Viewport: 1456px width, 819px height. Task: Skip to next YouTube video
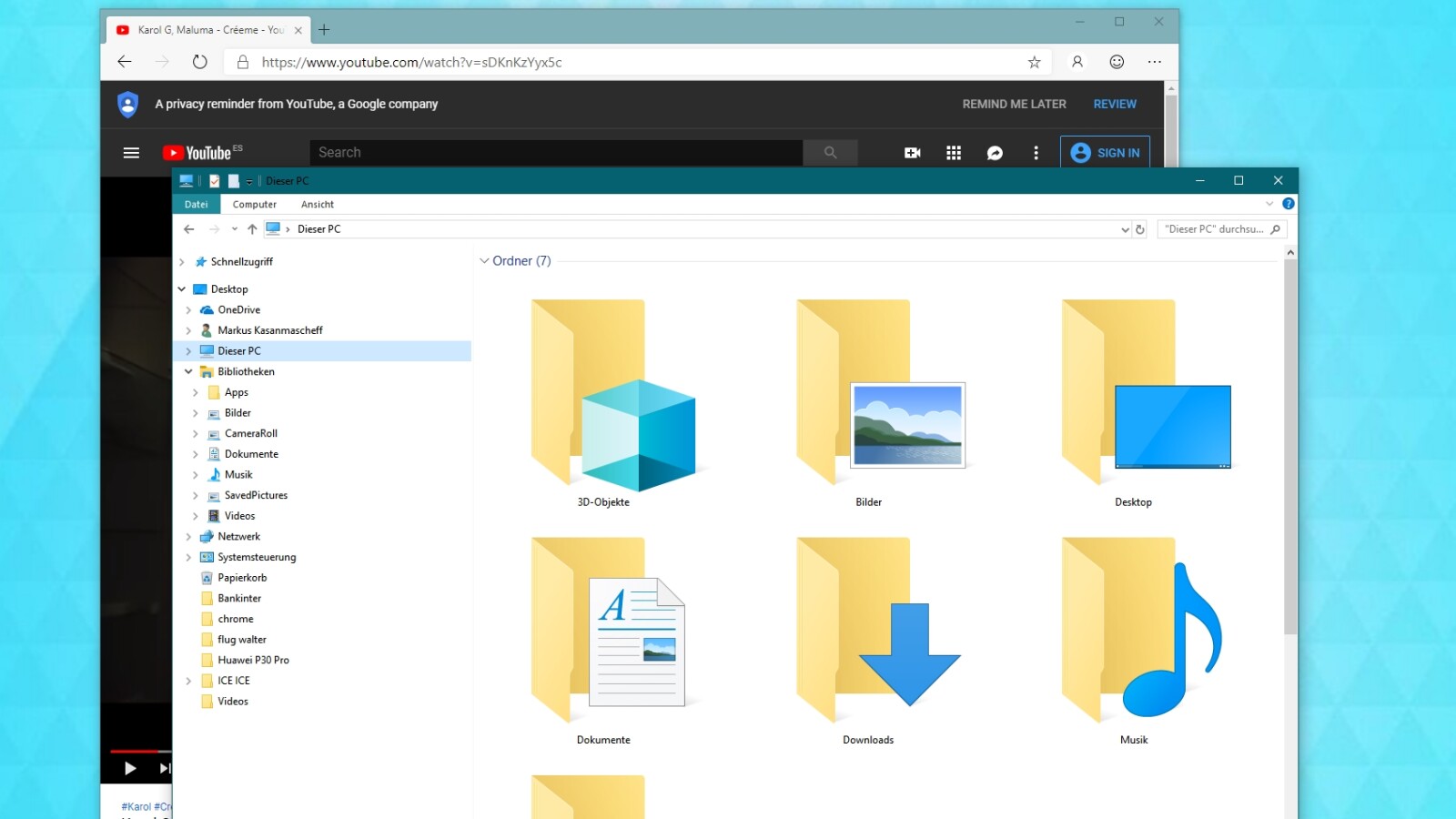[165, 768]
